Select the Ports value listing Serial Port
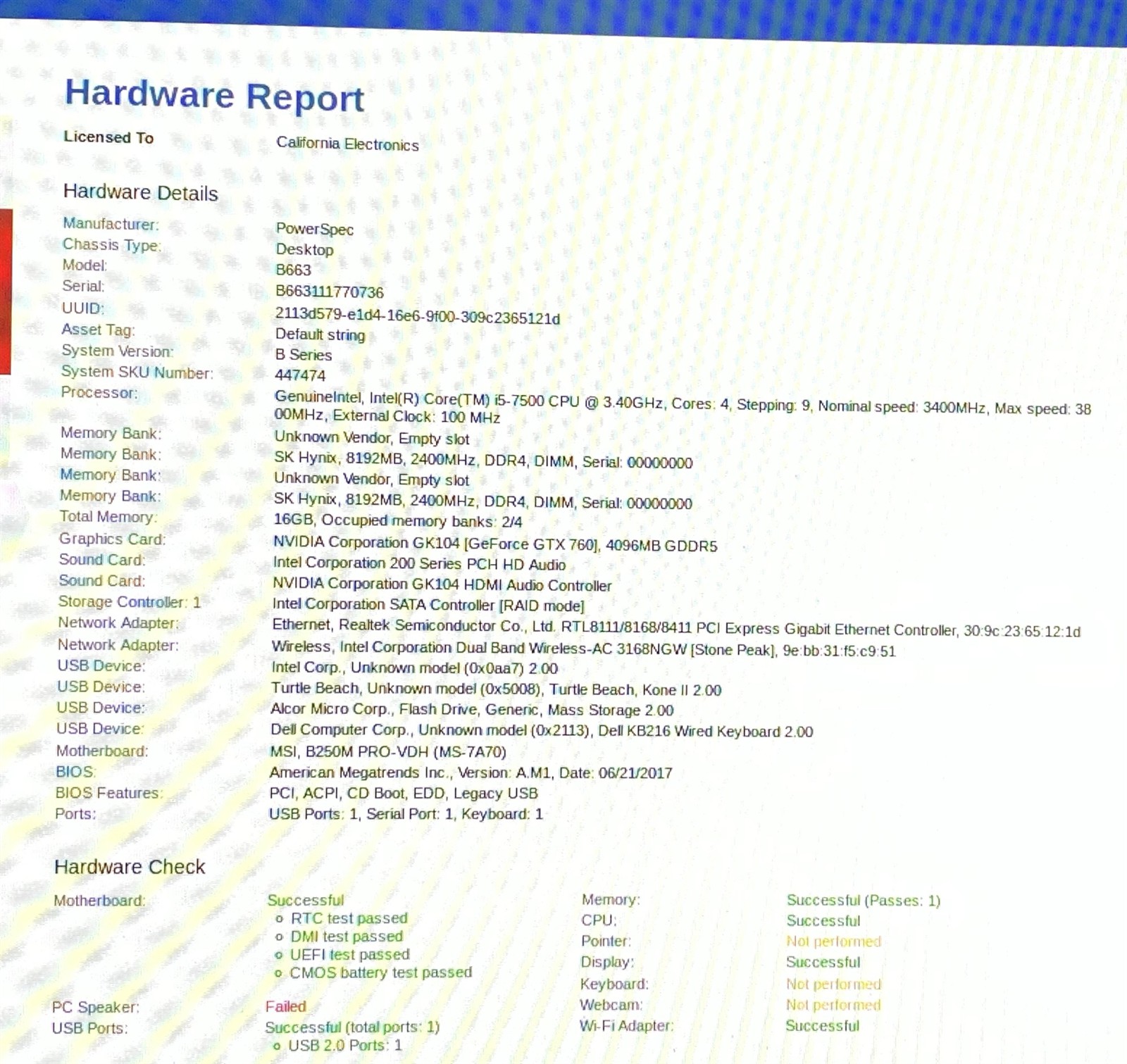The image size is (1127, 1064). point(406,814)
